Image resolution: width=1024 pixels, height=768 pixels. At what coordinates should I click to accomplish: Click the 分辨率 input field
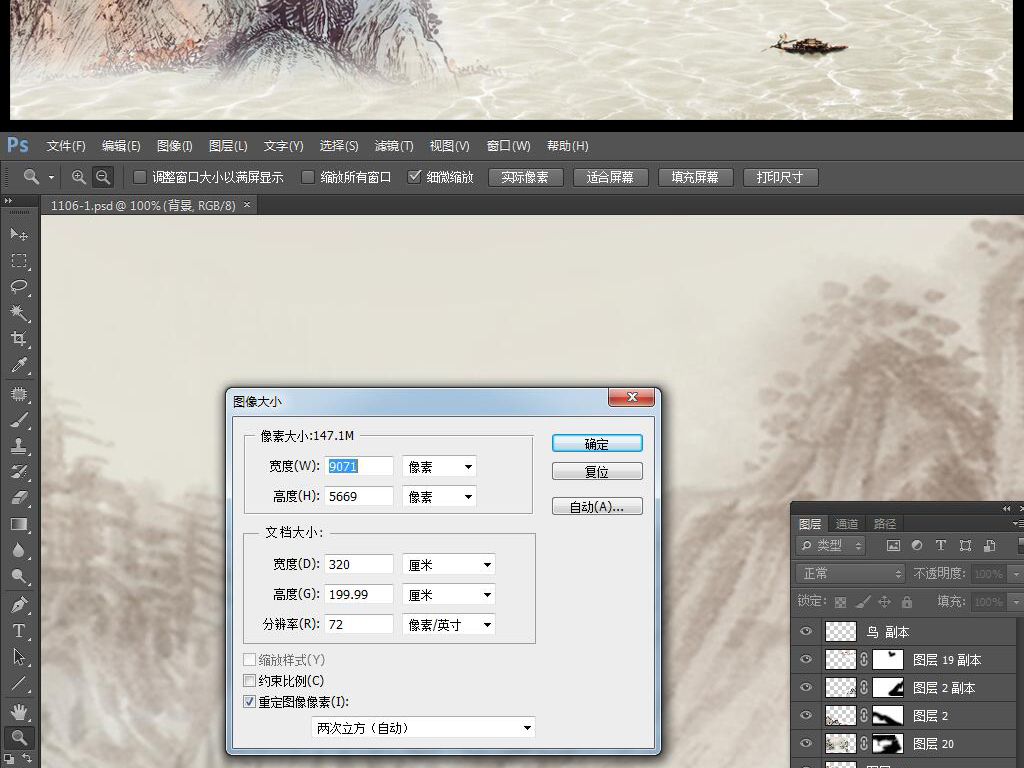click(358, 624)
